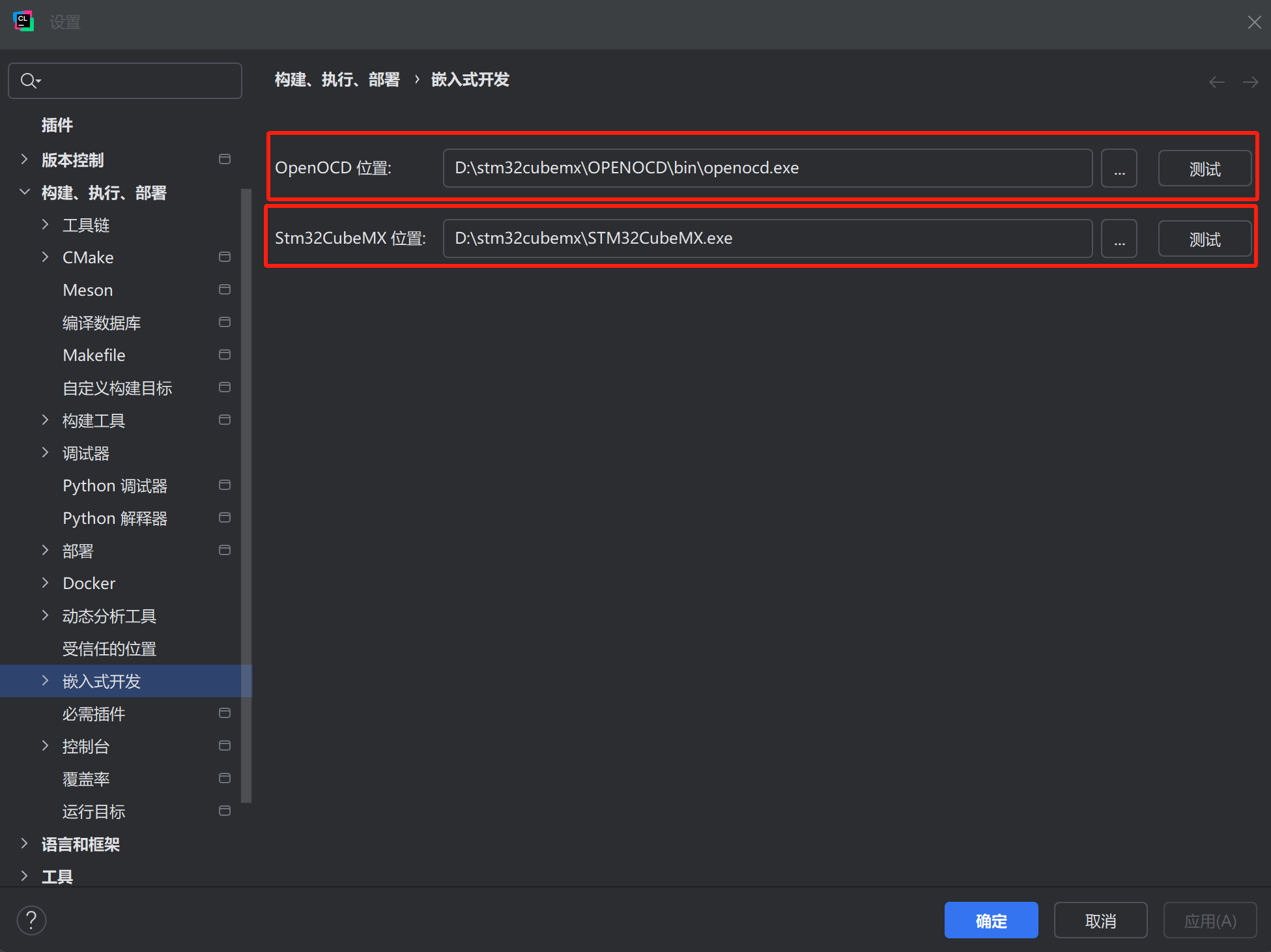Screen dimensions: 1271x952
Task: Click the CLion logo icon
Action: coord(23,22)
